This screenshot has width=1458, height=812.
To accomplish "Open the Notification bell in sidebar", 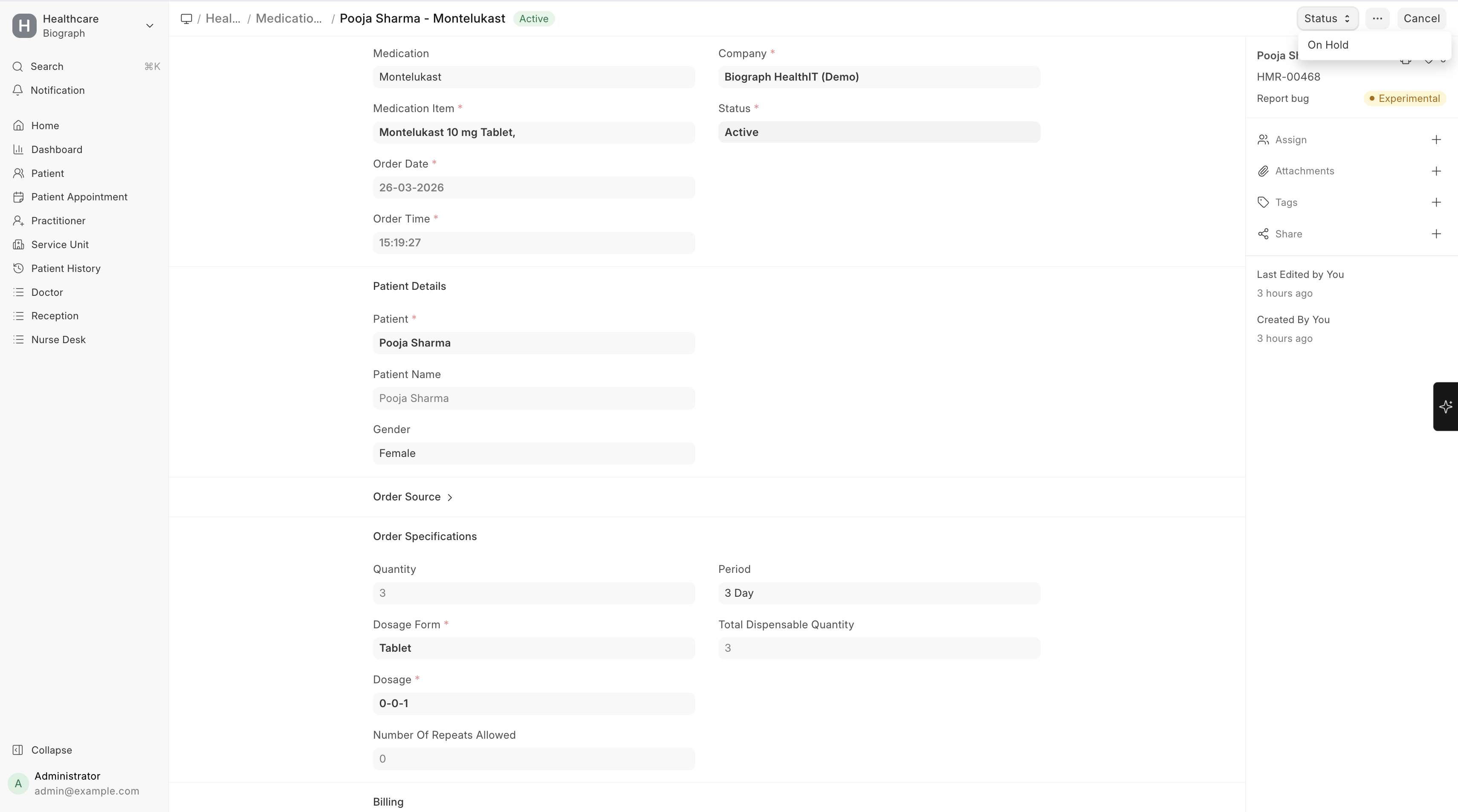I will 57,90.
